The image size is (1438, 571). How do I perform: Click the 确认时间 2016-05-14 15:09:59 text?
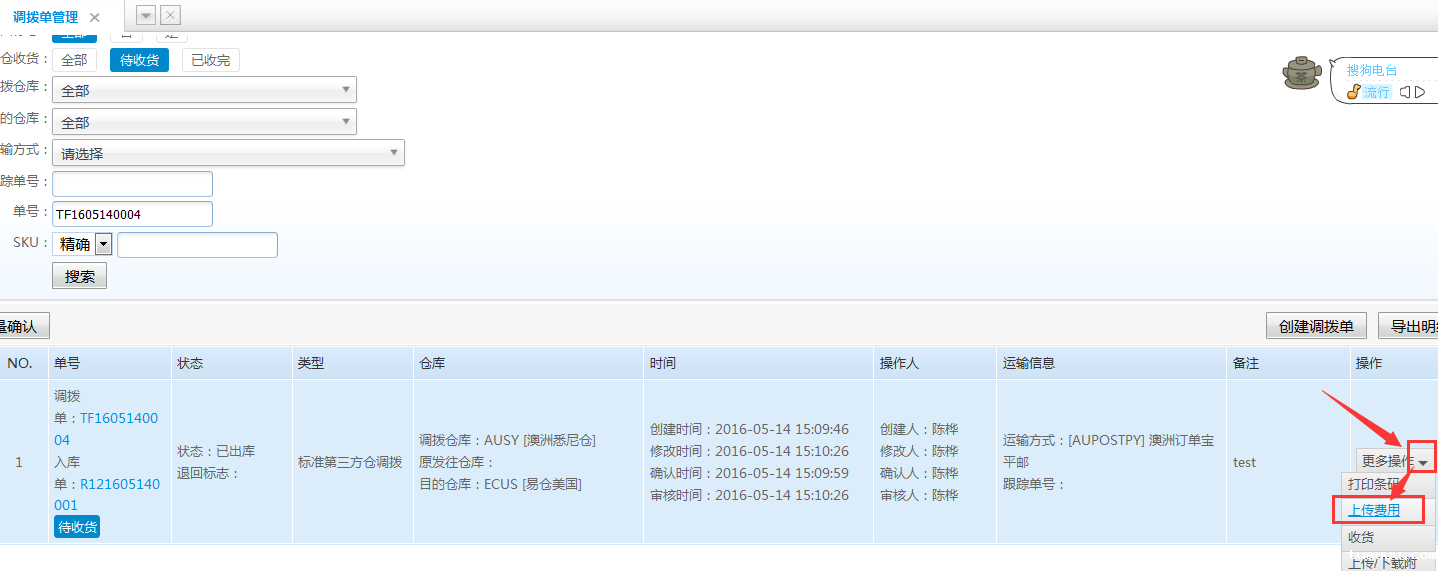point(749,473)
